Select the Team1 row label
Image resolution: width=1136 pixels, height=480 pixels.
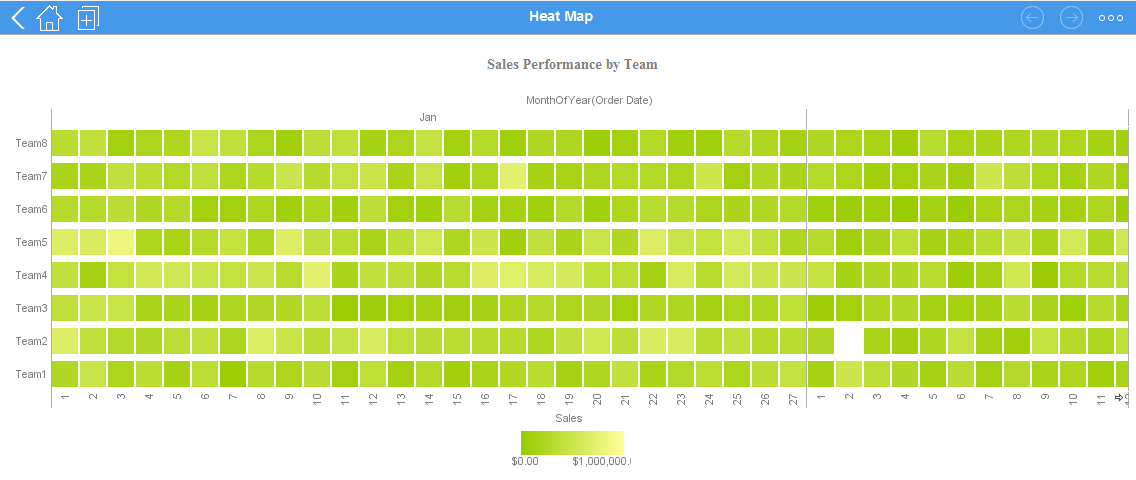pos(31,374)
